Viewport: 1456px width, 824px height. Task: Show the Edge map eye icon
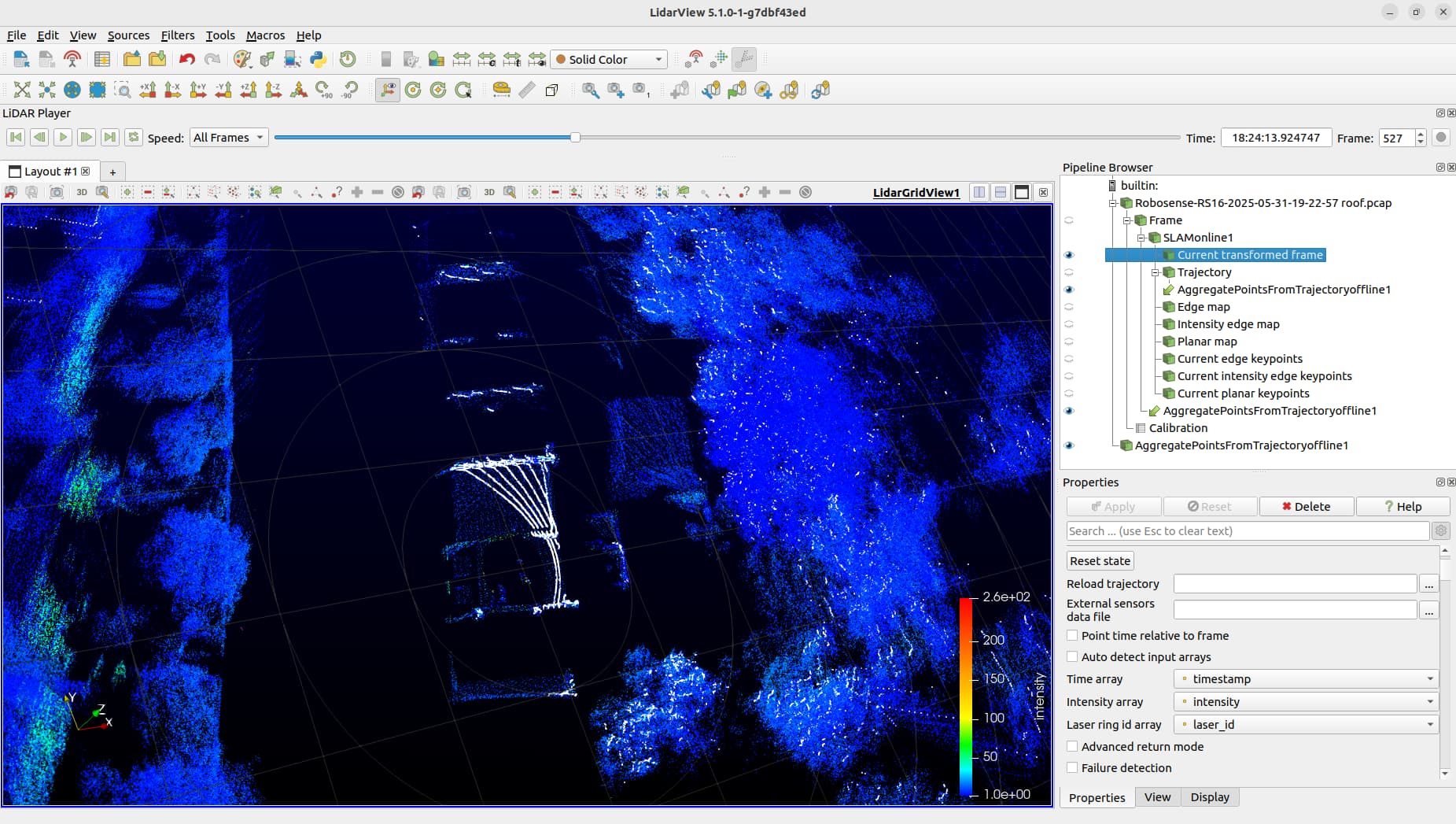(1069, 307)
